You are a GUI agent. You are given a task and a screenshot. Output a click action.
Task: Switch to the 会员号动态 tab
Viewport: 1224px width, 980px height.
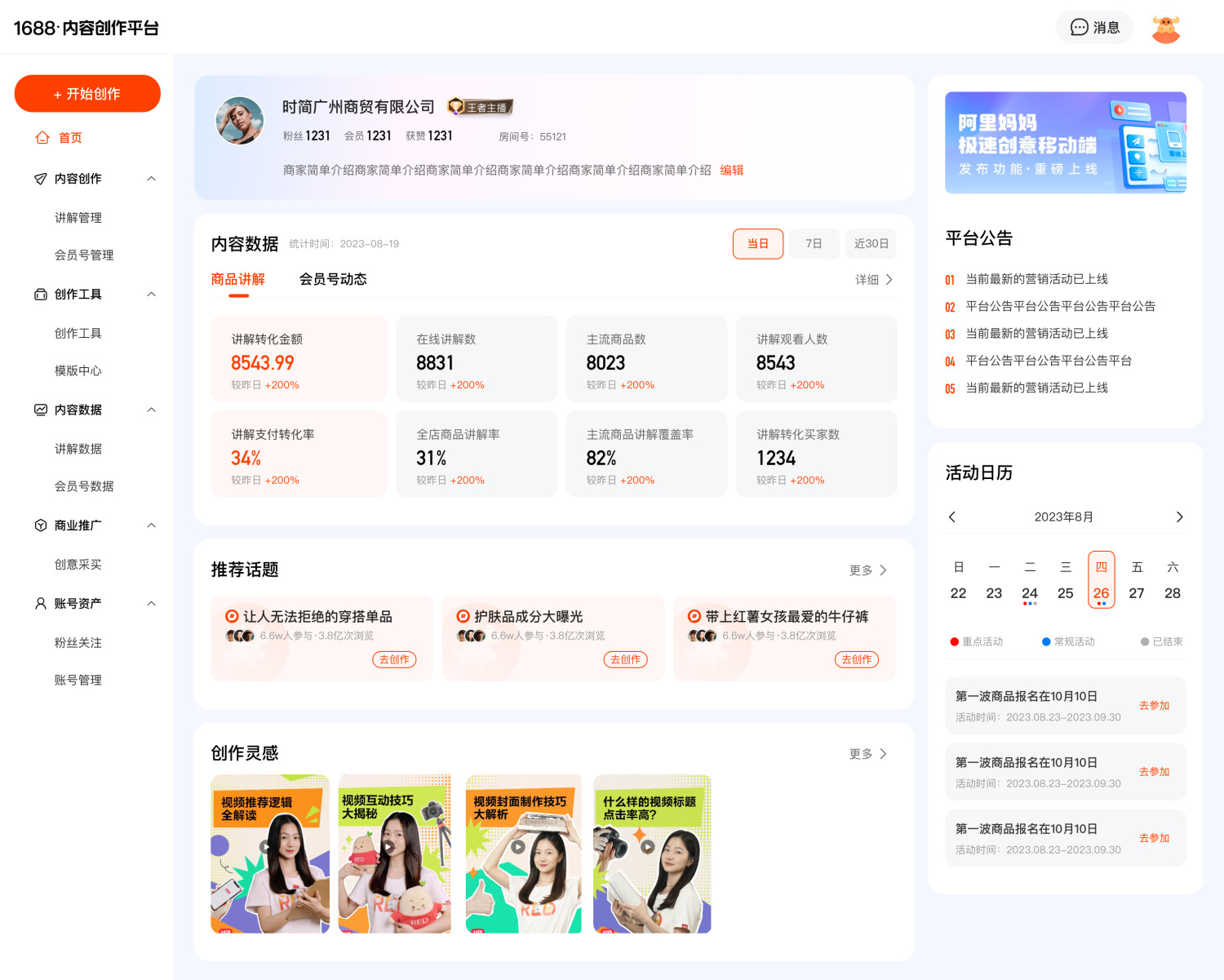pyautogui.click(x=332, y=278)
